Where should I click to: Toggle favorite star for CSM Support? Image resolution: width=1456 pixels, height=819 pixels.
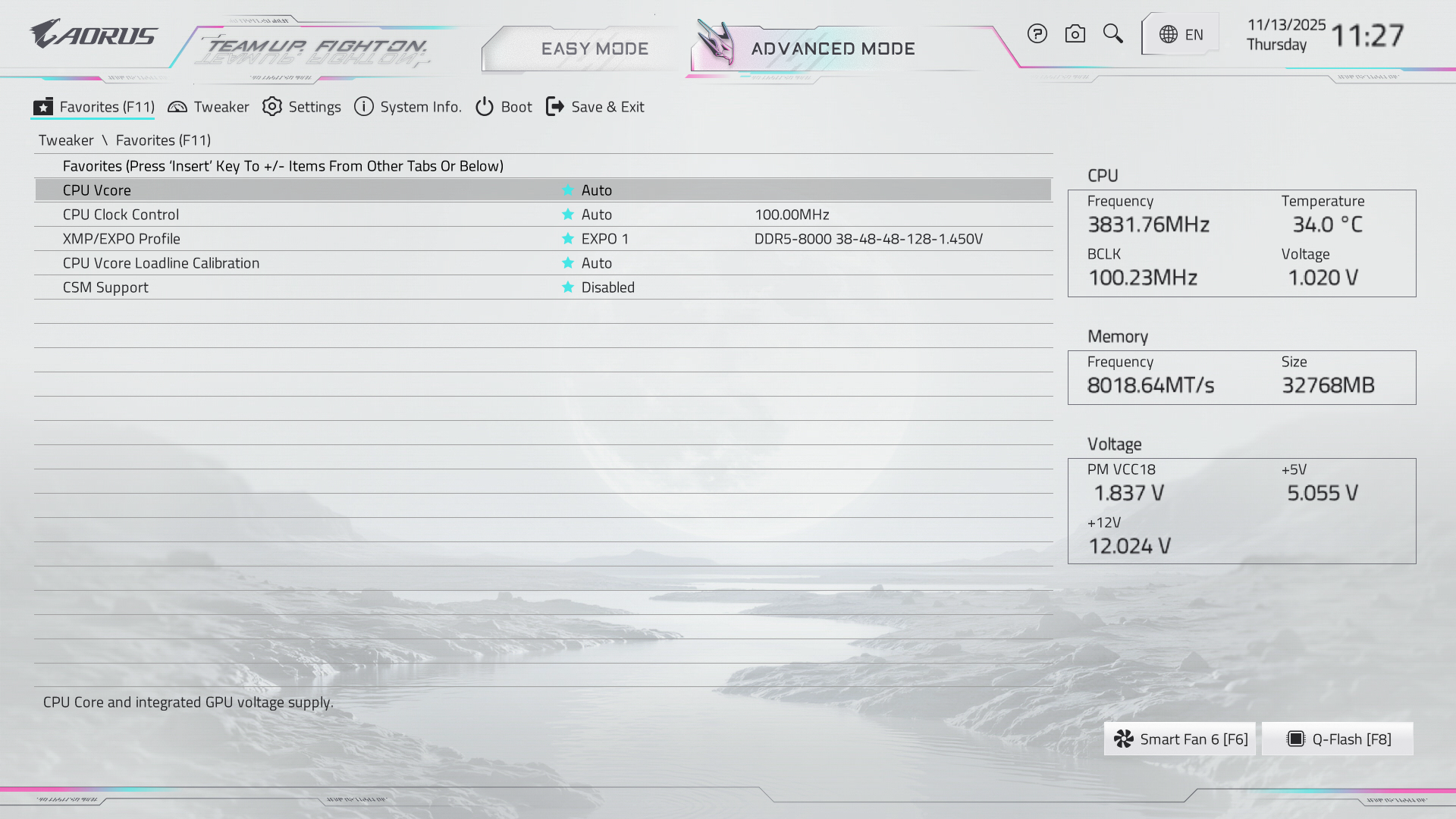[x=567, y=287]
